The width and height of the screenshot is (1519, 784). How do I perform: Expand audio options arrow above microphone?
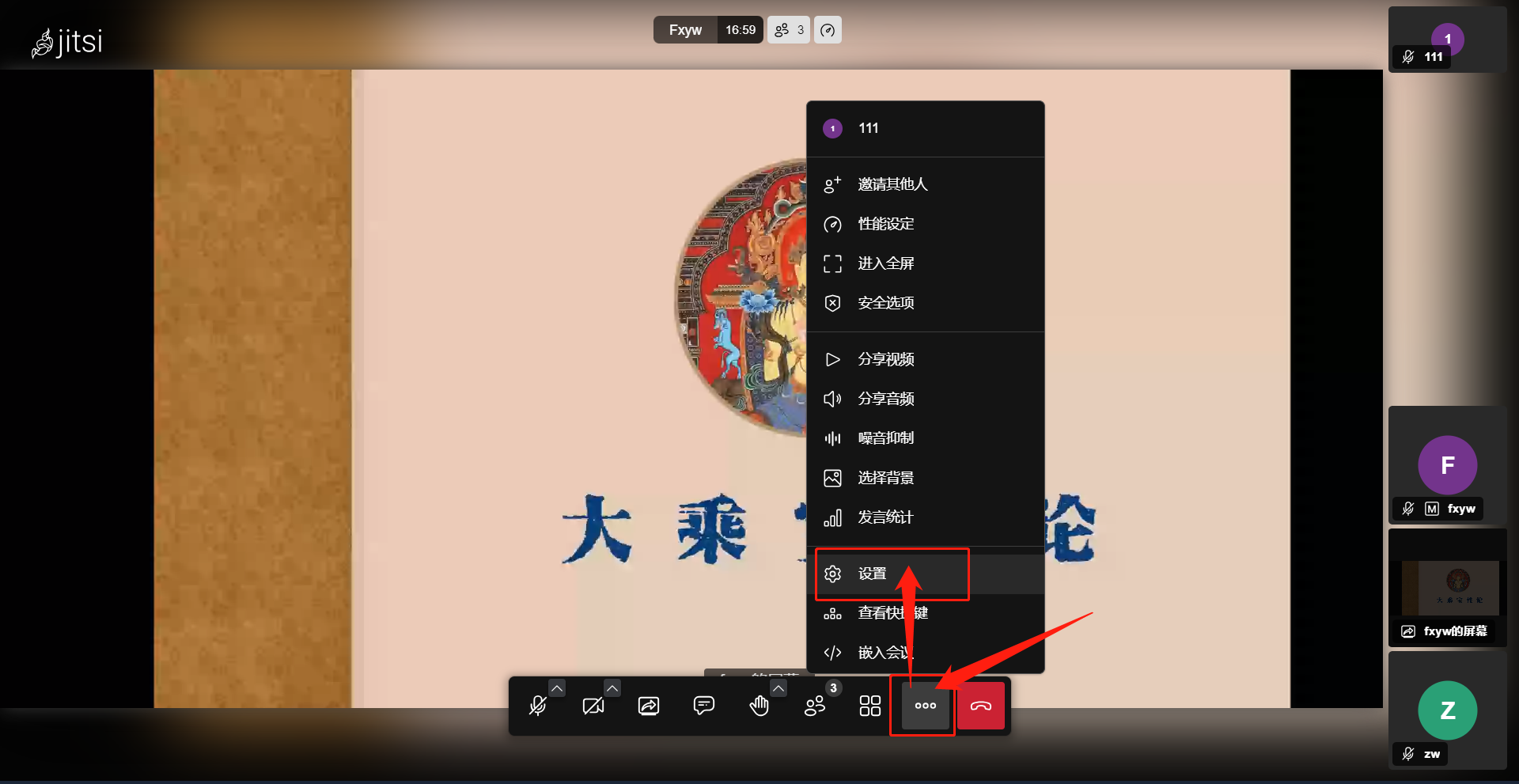click(x=557, y=688)
